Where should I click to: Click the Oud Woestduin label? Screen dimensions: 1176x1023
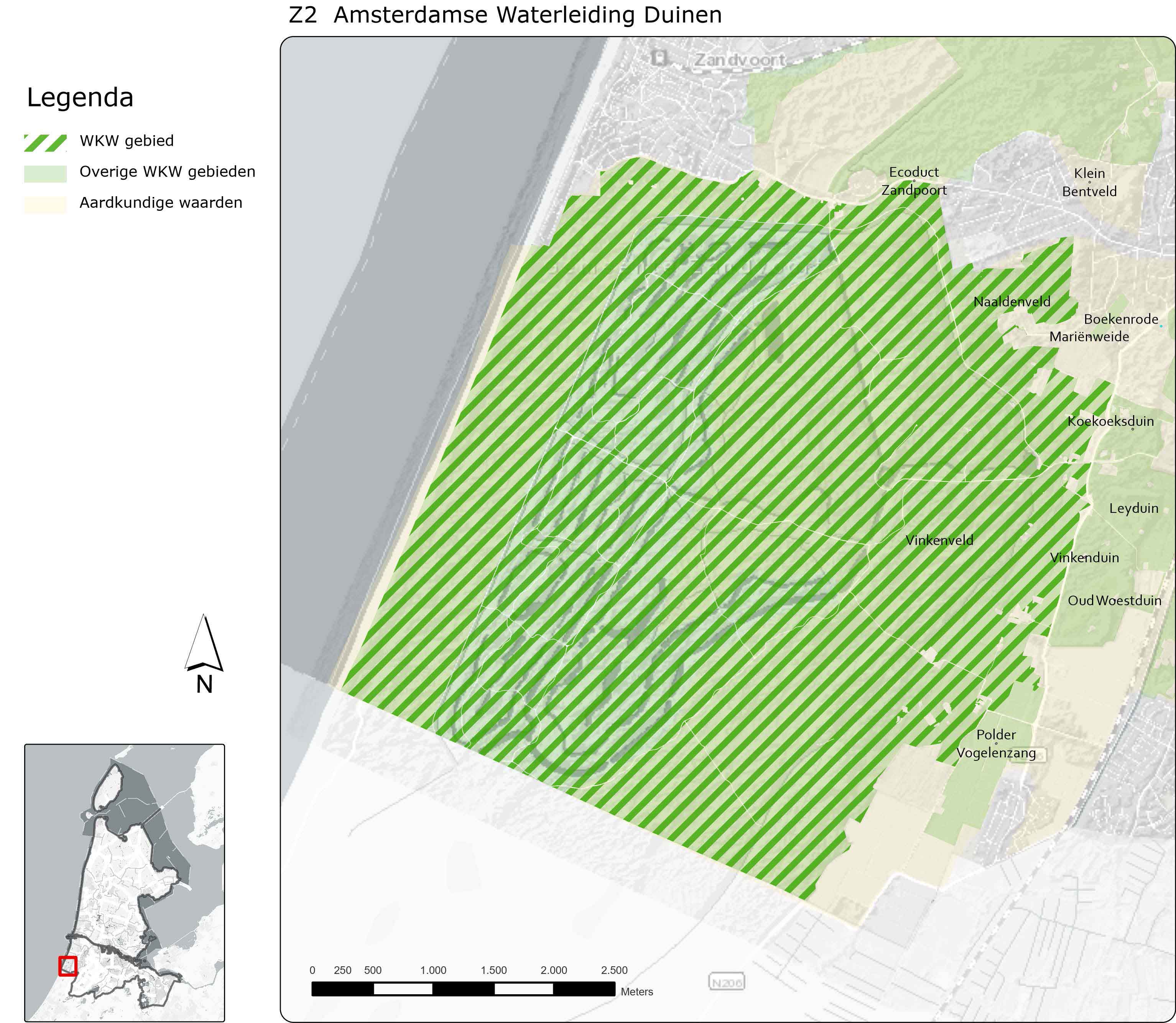click(1114, 601)
